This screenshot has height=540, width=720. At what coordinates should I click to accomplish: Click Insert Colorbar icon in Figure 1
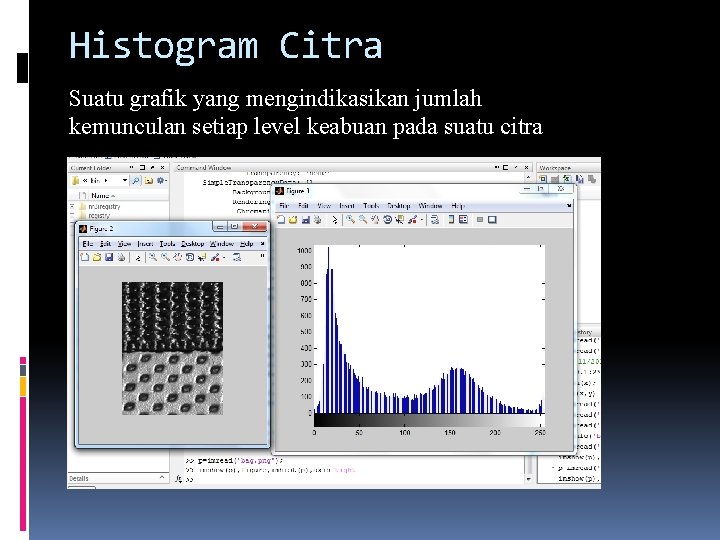(x=451, y=220)
